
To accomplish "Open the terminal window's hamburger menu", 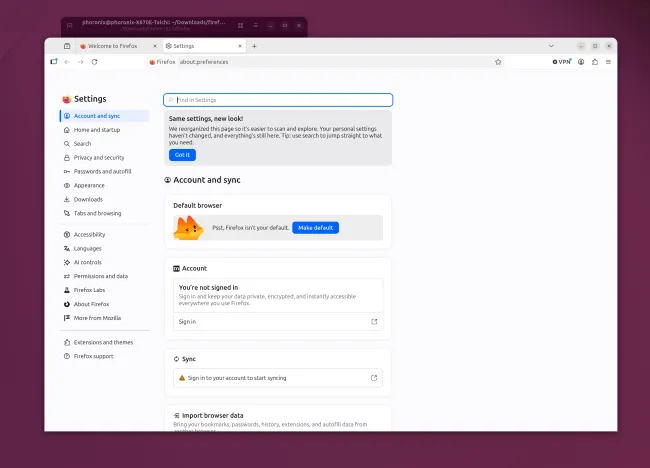I will pyautogui.click(x=256, y=25).
